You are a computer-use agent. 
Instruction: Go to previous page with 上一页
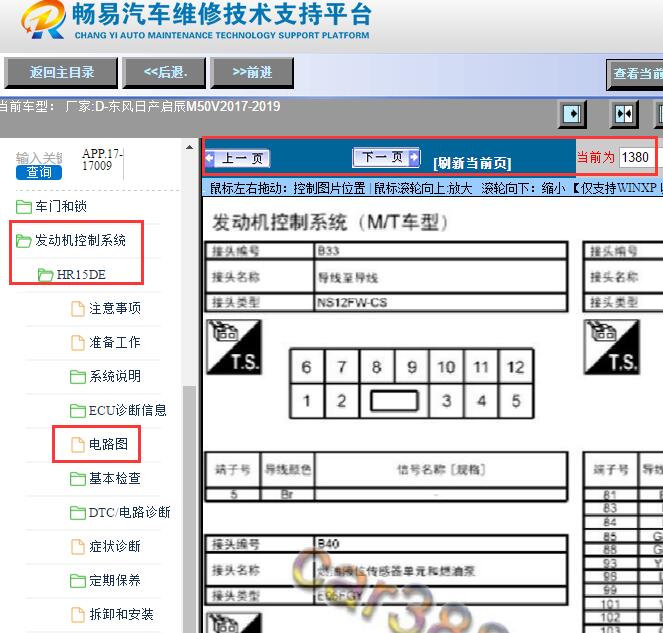pos(238,159)
